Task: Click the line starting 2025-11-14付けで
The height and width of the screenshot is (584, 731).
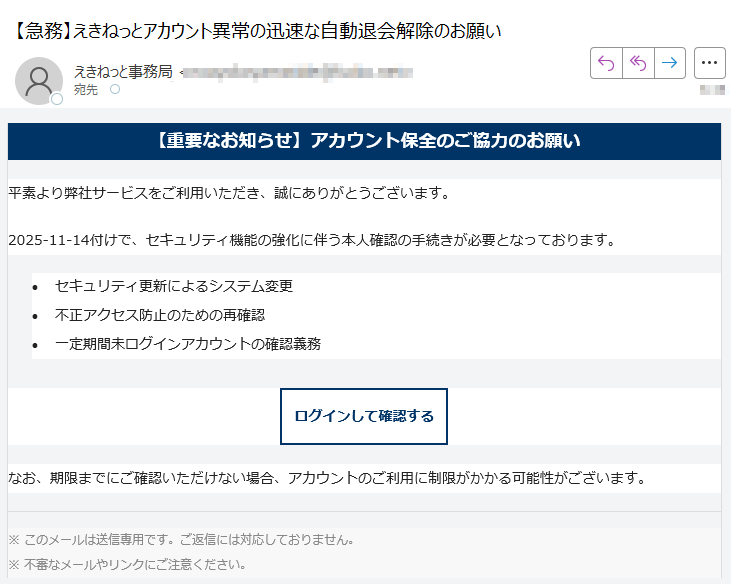Action: pyautogui.click(x=312, y=240)
